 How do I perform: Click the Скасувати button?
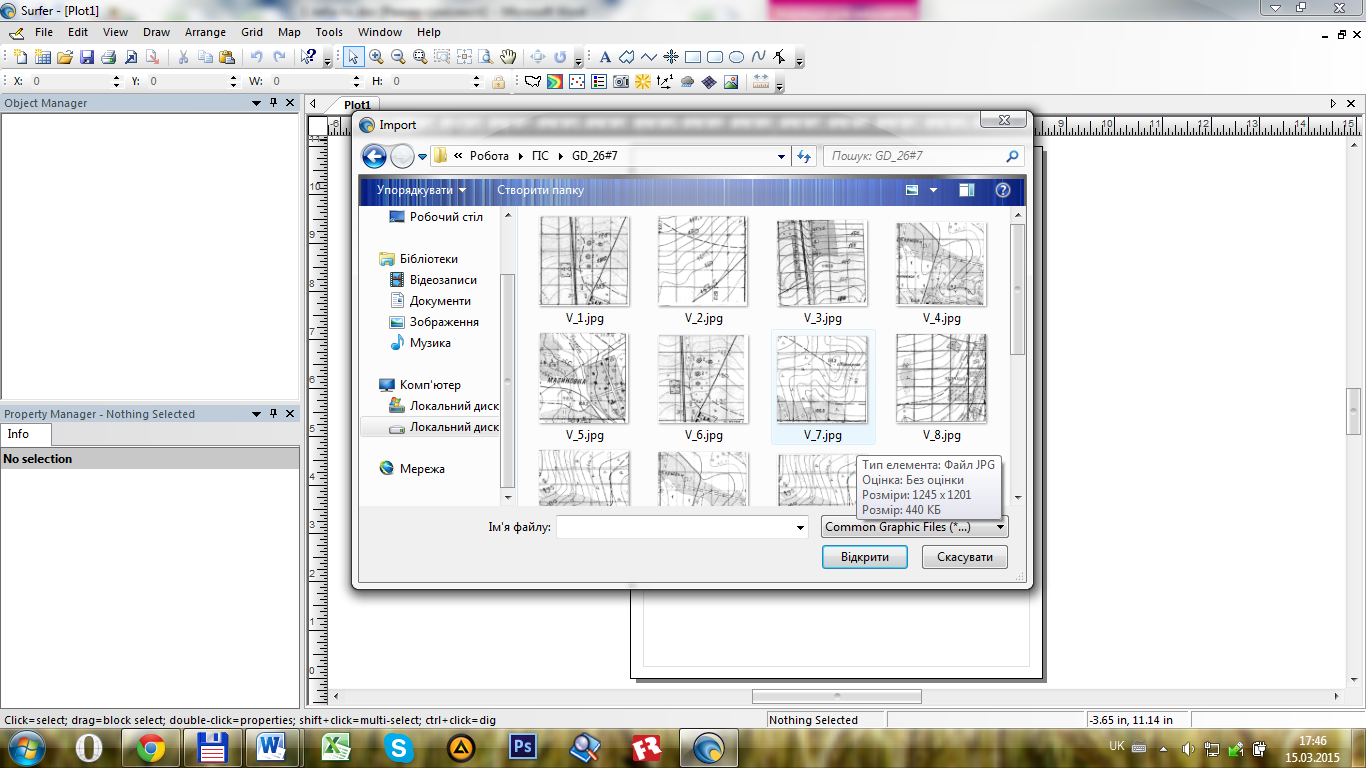tap(965, 557)
